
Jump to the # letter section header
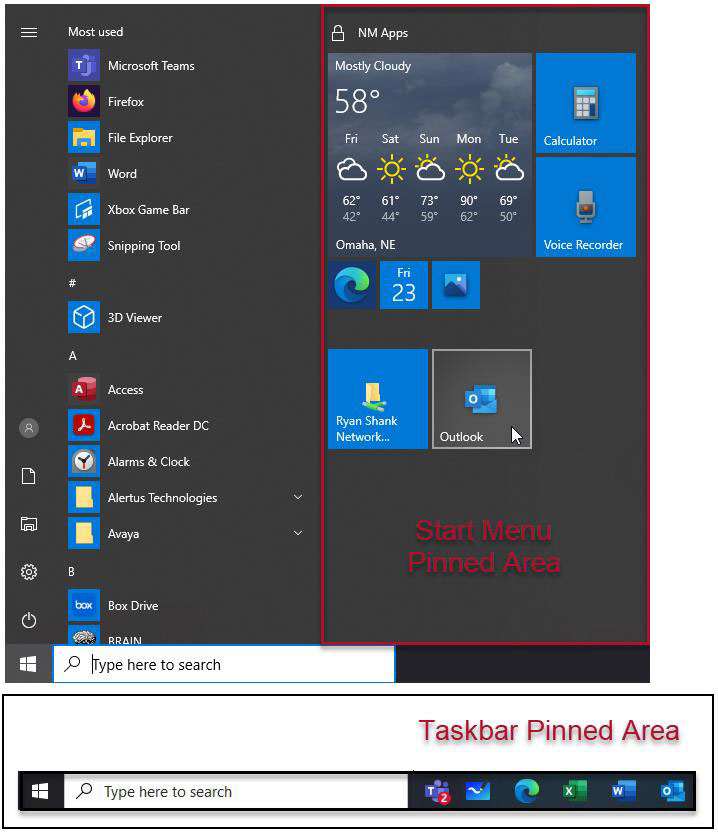pos(72,283)
